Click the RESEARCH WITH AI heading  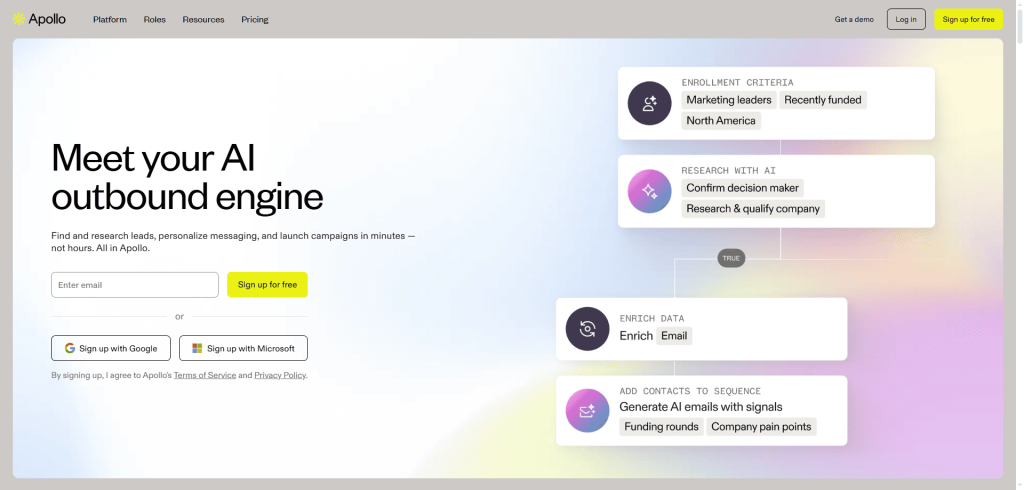coord(728,171)
